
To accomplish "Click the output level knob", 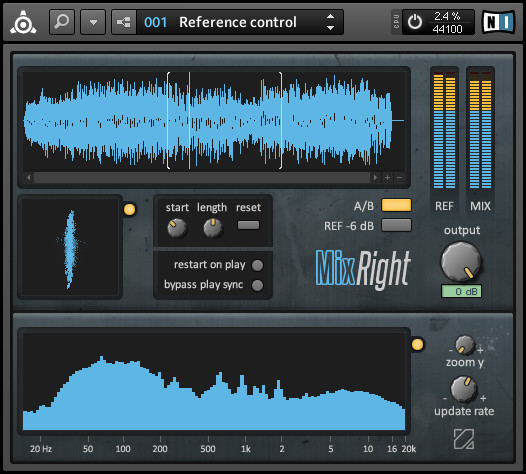I will (x=461, y=262).
